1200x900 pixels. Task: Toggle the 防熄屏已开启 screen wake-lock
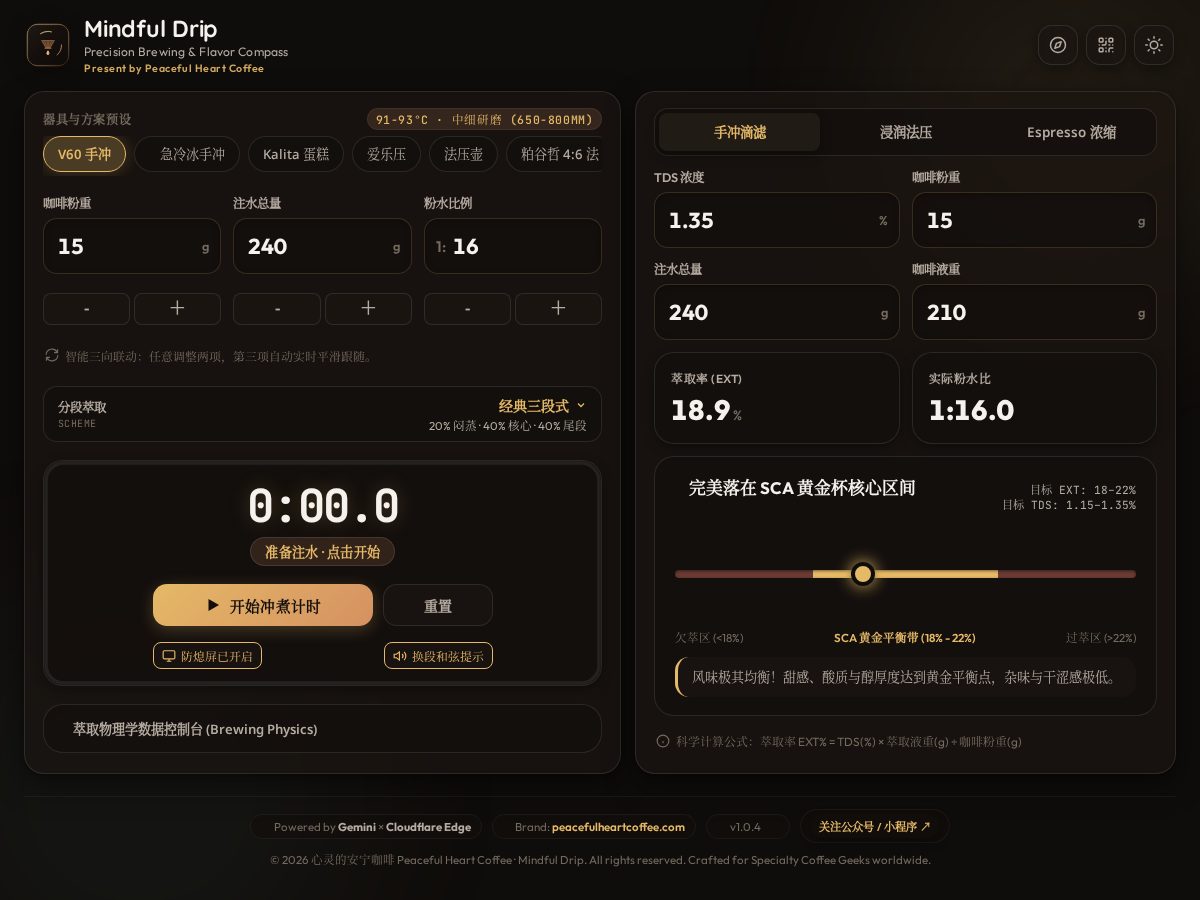click(207, 656)
